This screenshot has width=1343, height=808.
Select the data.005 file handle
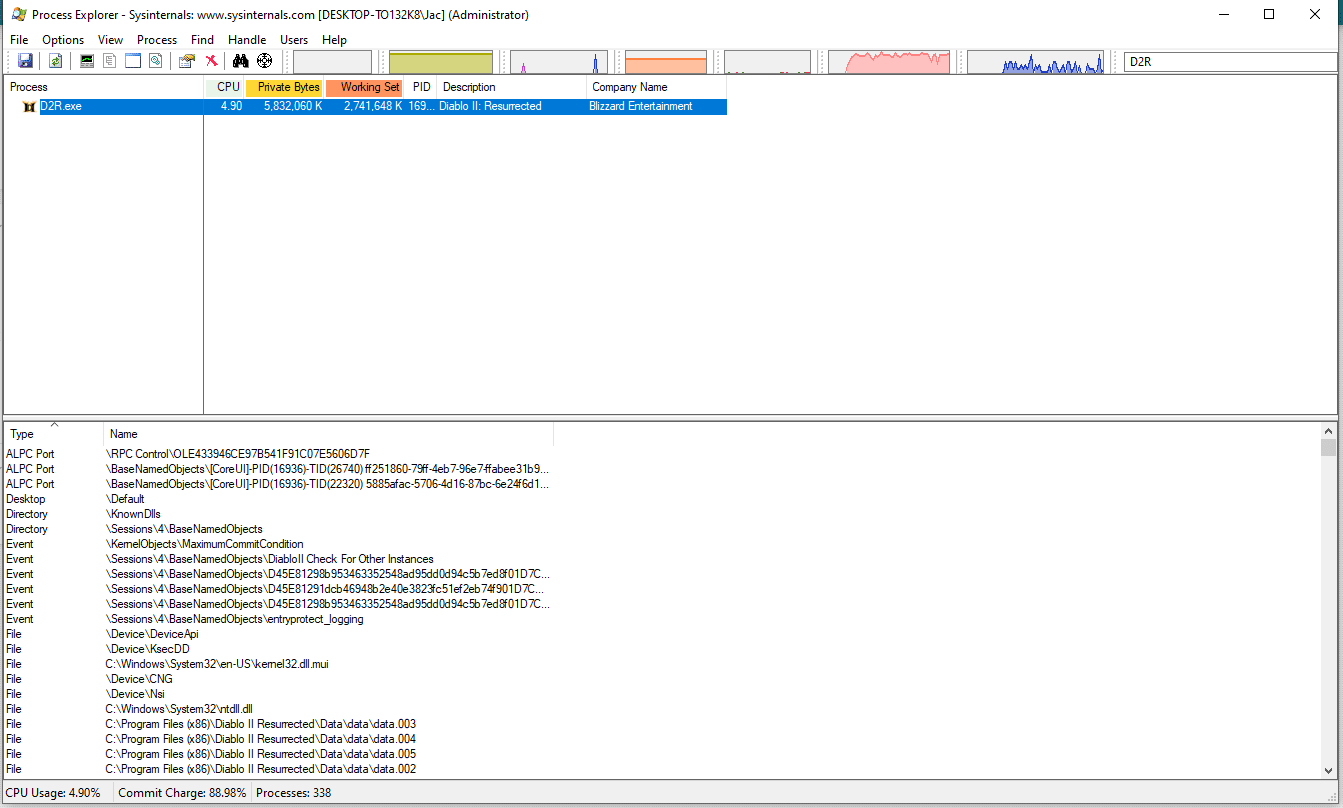(x=261, y=754)
